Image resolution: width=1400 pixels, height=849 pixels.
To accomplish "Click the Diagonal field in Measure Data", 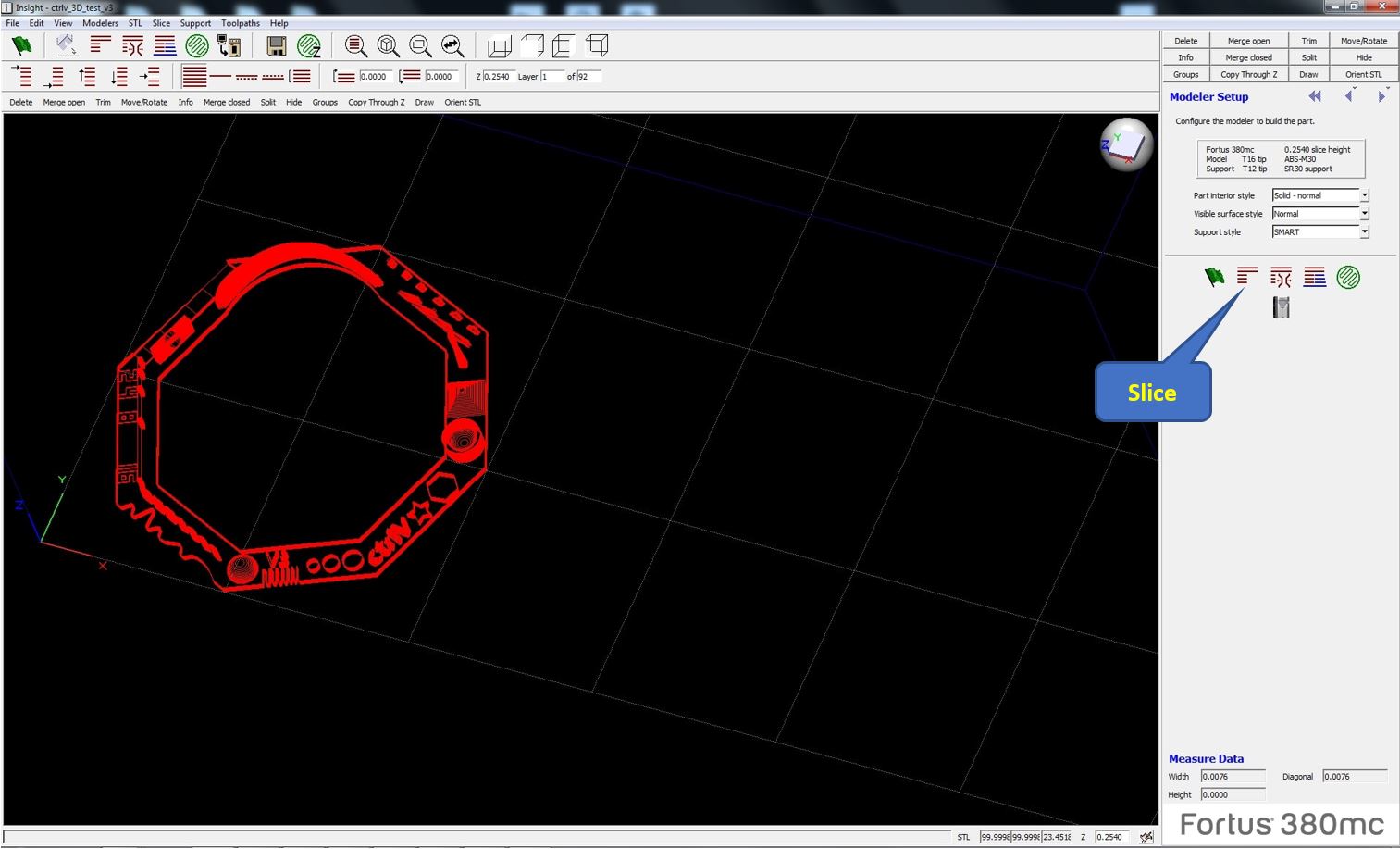I will (1355, 777).
